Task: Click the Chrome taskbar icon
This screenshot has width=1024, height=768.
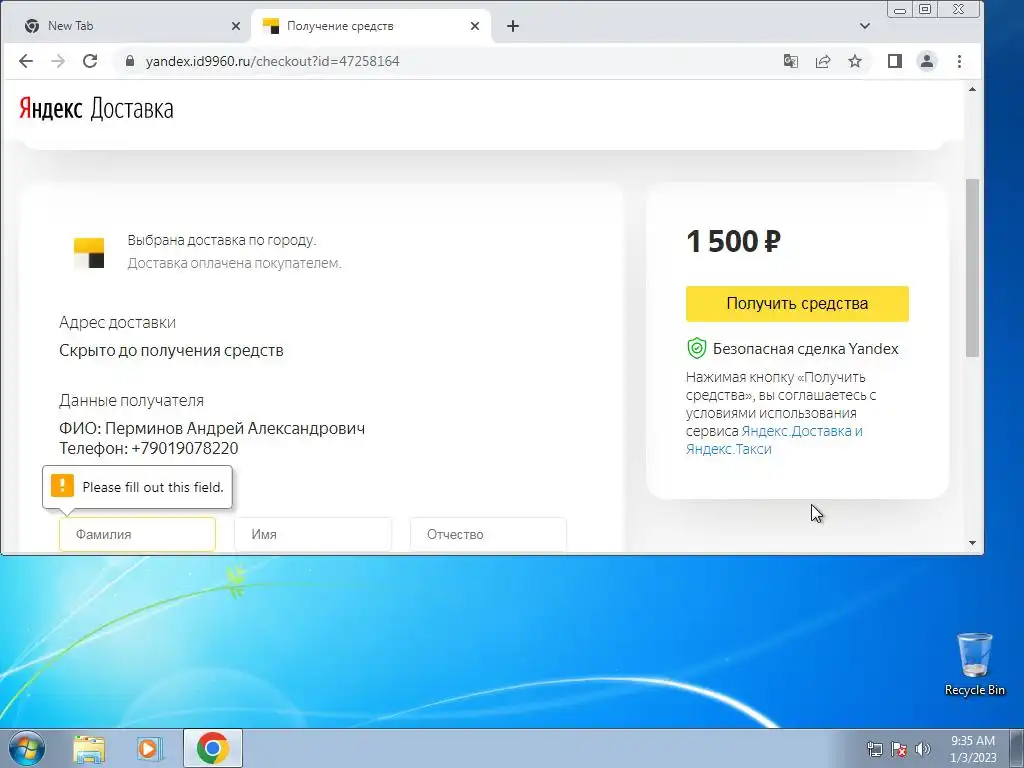Action: tap(213, 748)
